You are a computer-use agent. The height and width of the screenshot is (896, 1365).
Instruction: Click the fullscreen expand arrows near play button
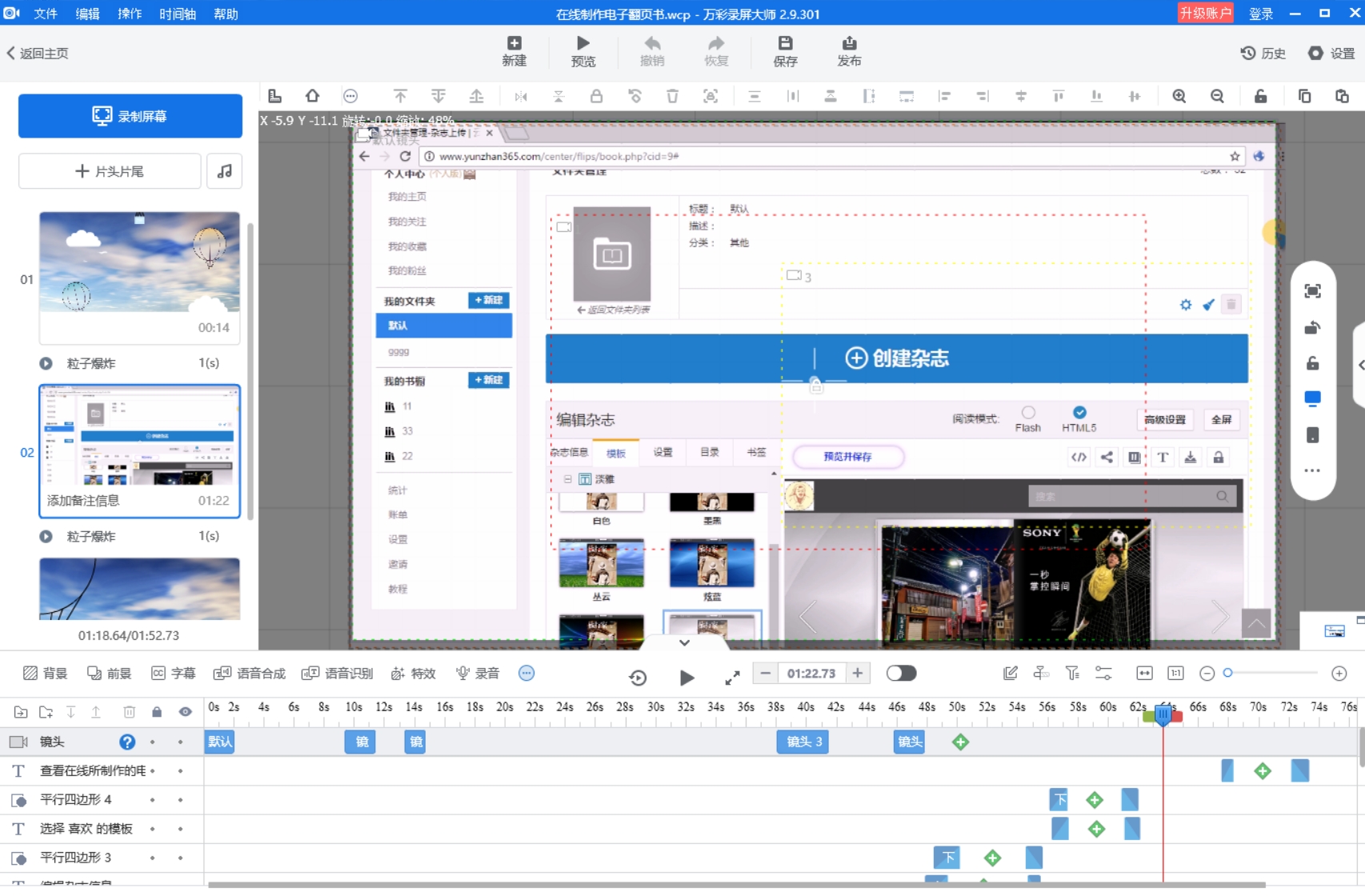(x=732, y=678)
